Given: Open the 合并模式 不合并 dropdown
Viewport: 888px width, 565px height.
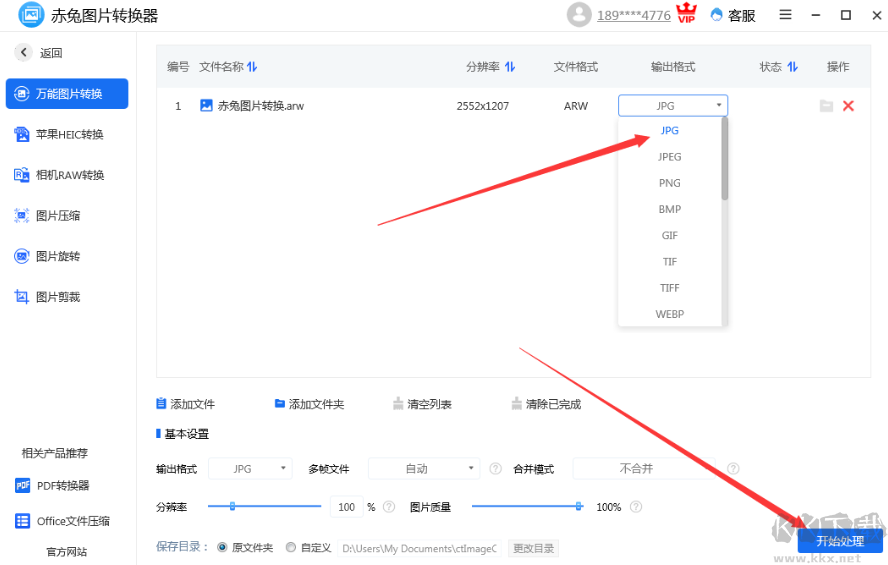Looking at the screenshot, I should [644, 469].
